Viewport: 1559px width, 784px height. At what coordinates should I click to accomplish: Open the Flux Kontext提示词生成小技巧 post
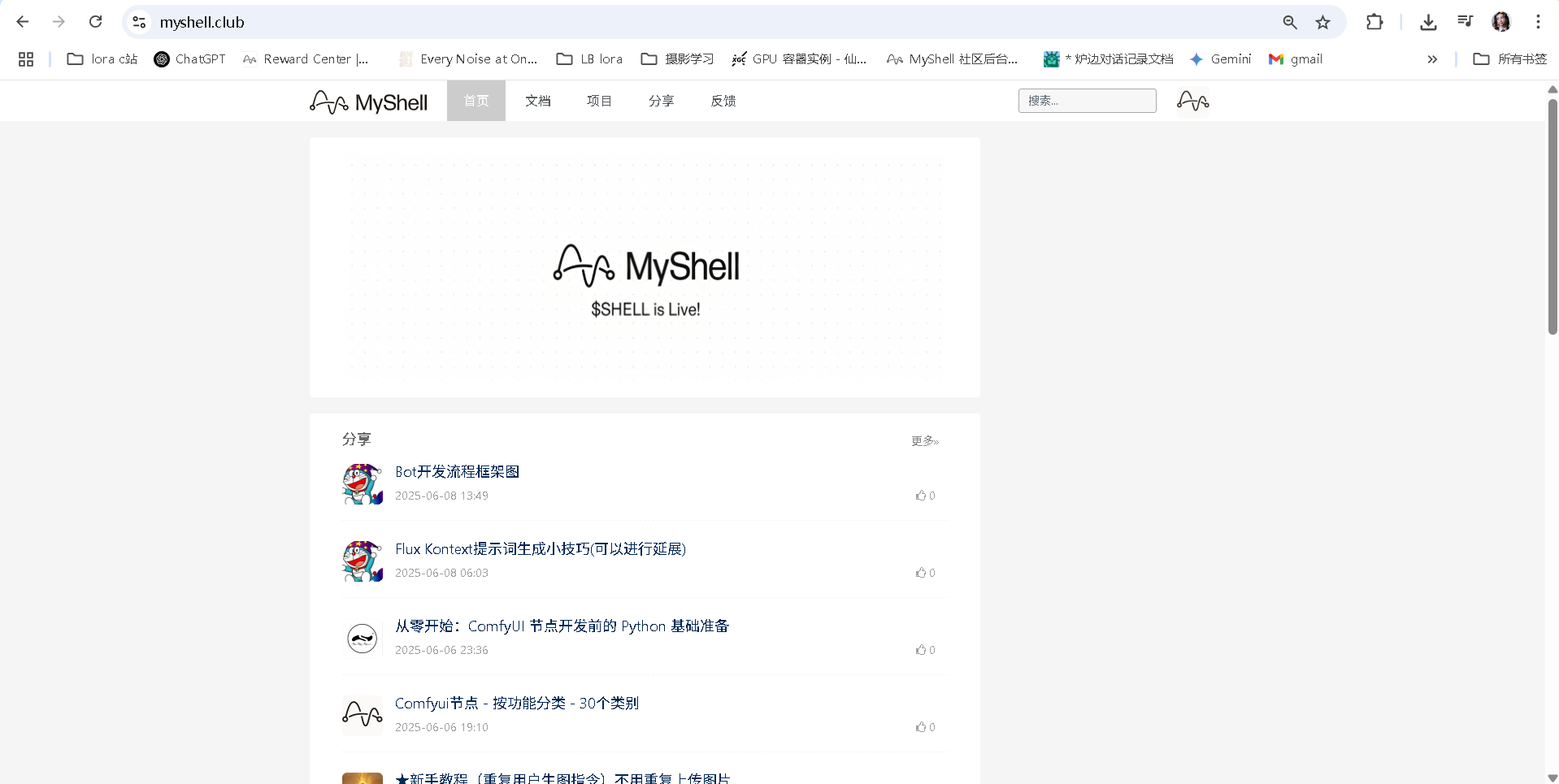(x=541, y=549)
